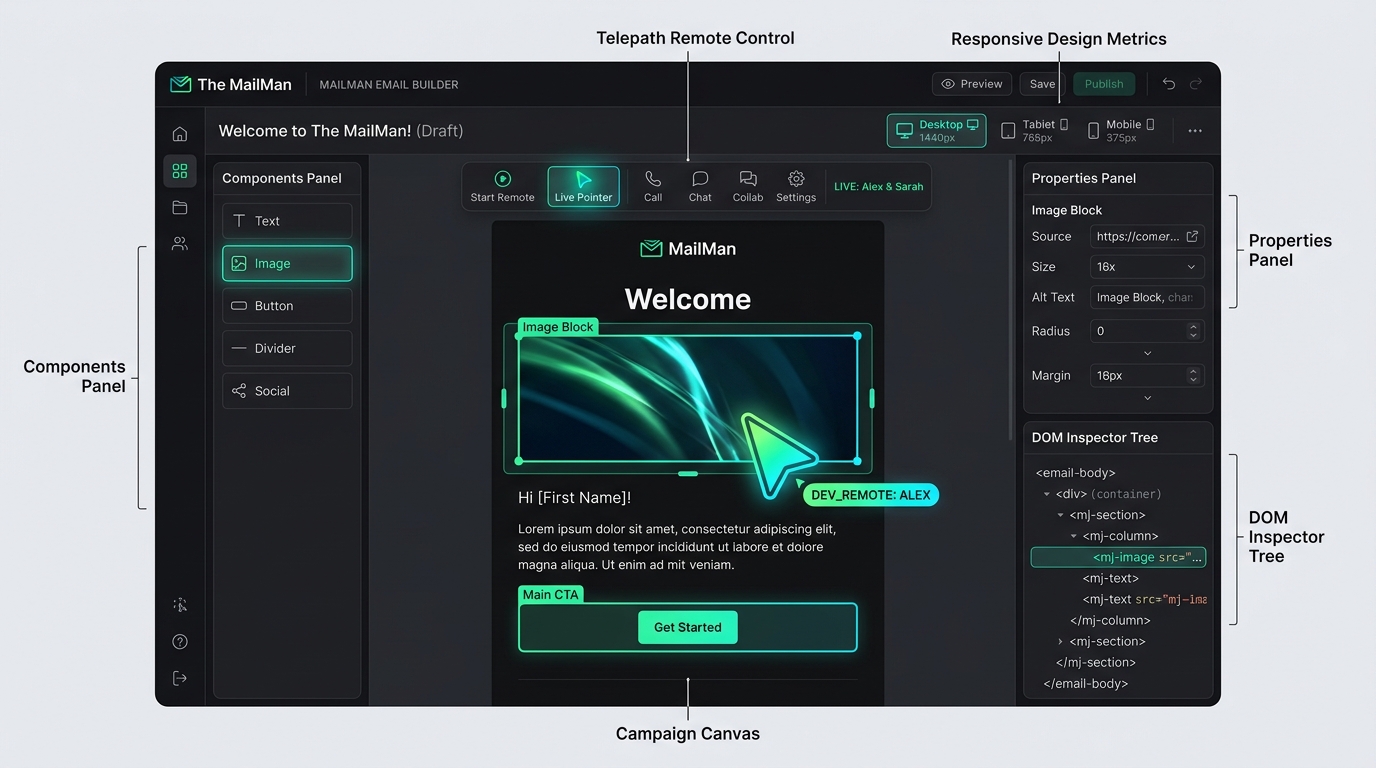This screenshot has height=768, width=1376.
Task: Click the Publish button
Action: coord(1104,84)
